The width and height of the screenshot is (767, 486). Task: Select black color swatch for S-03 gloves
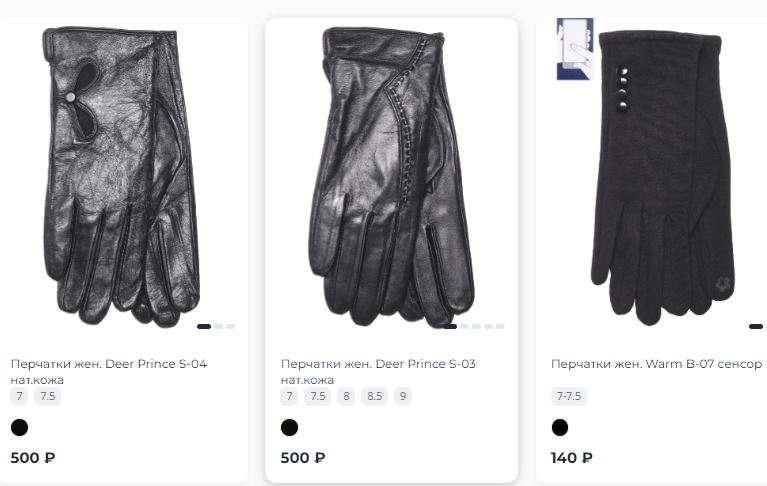coord(290,427)
